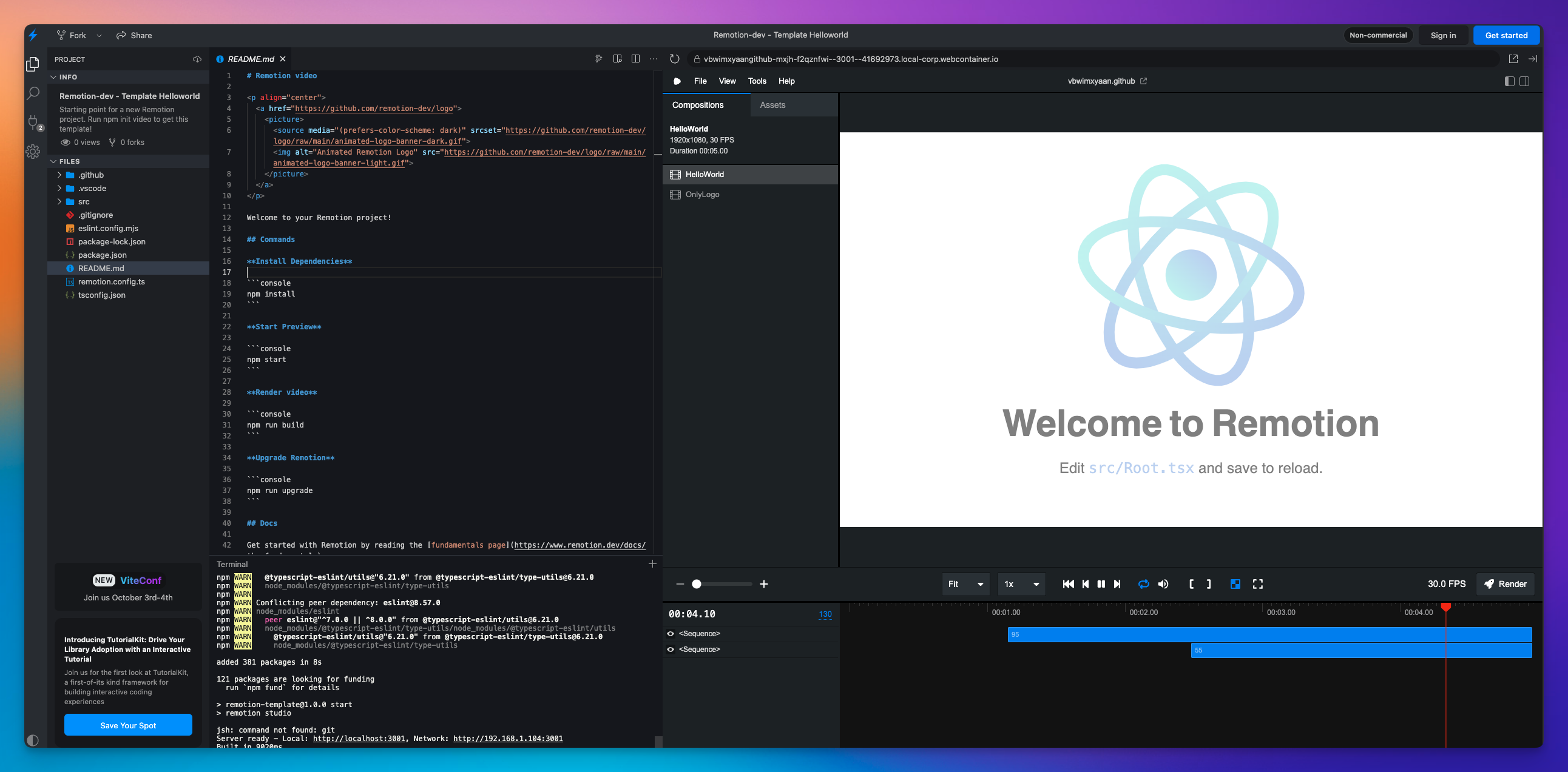Open the 1x playback speed dropdown
This screenshot has height=772, width=1568.
coord(1021,584)
